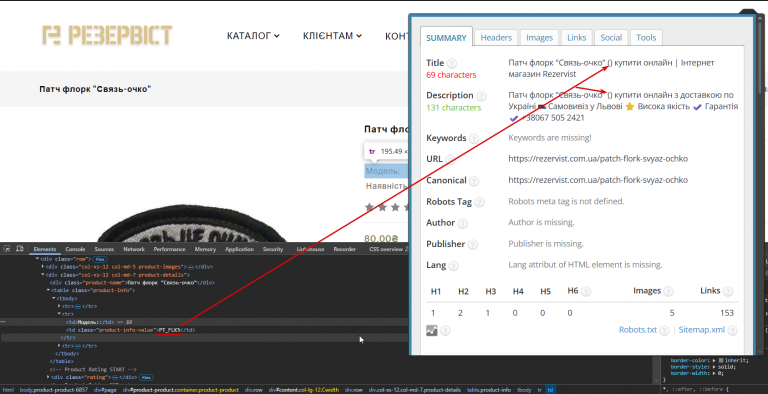Open help icon next to Keywords
The image size is (768, 394).
[x=474, y=139]
